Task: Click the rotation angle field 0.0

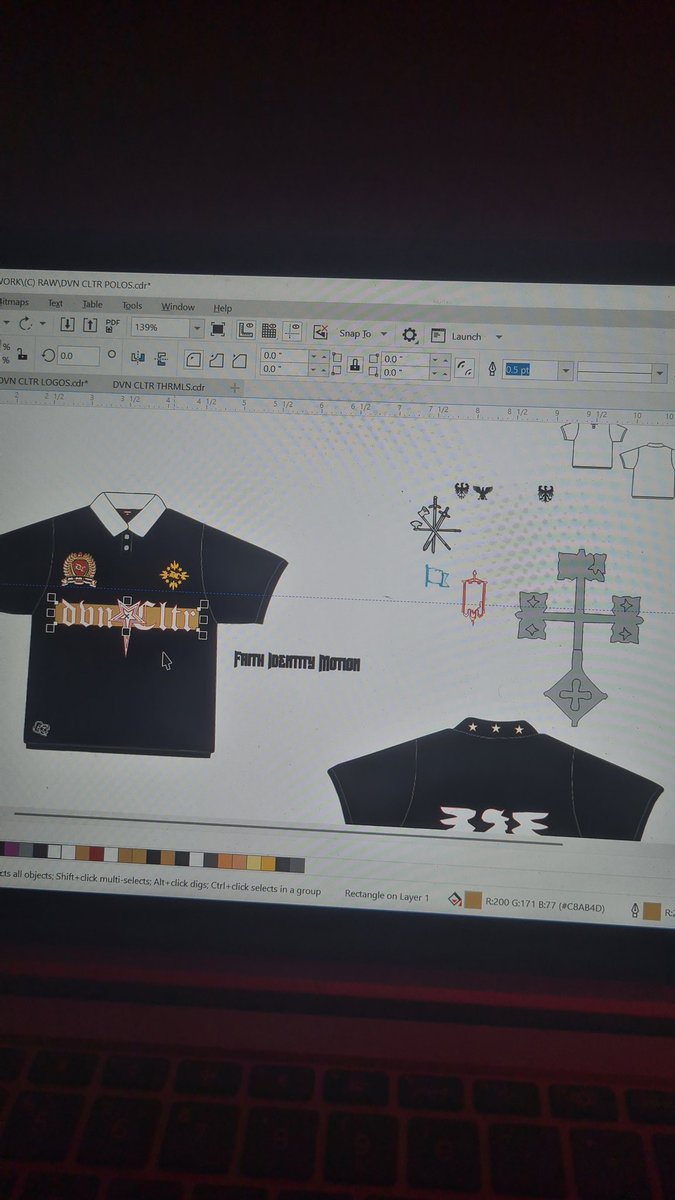Action: point(78,355)
